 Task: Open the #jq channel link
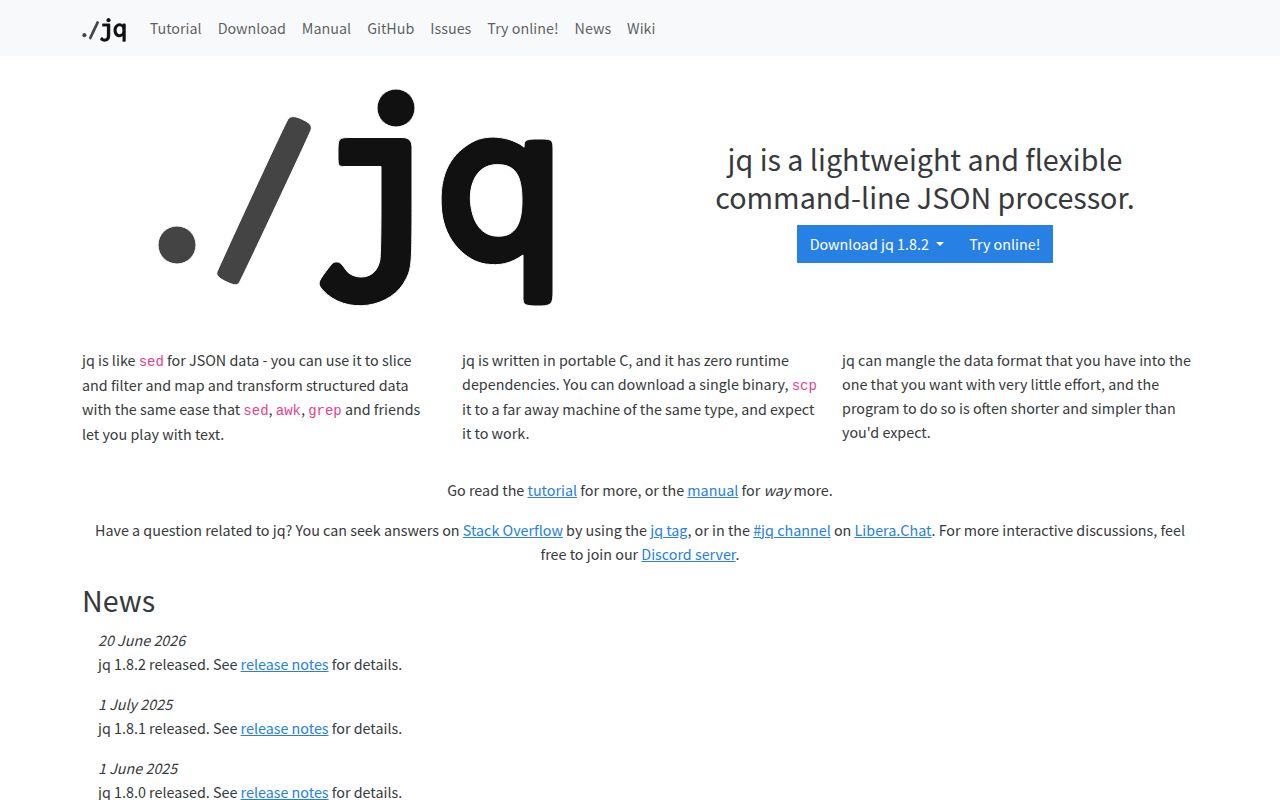792,531
